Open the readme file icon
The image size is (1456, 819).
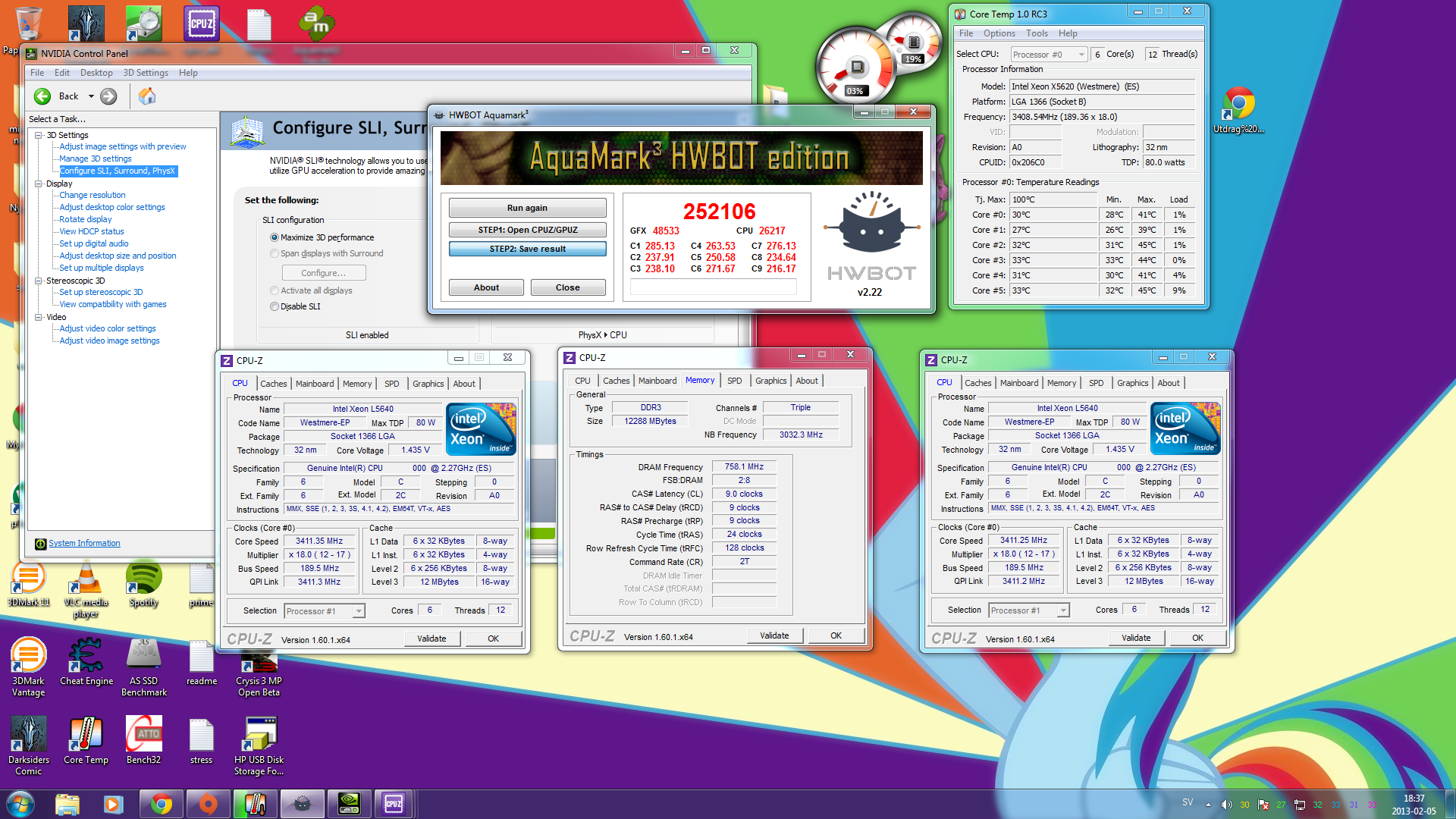[x=202, y=662]
